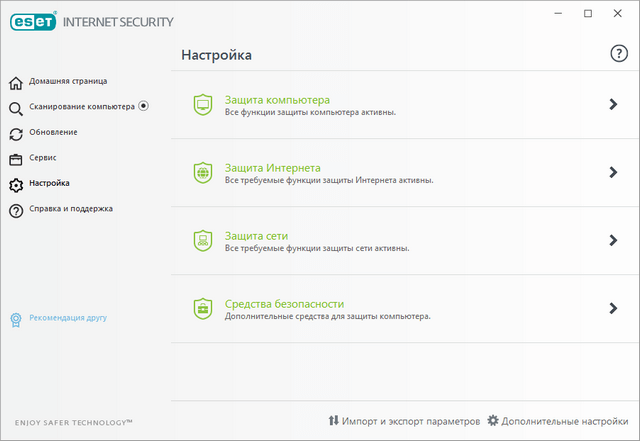This screenshot has width=640, height=441.
Task: Click the scan status indicator circle
Action: [144, 105]
